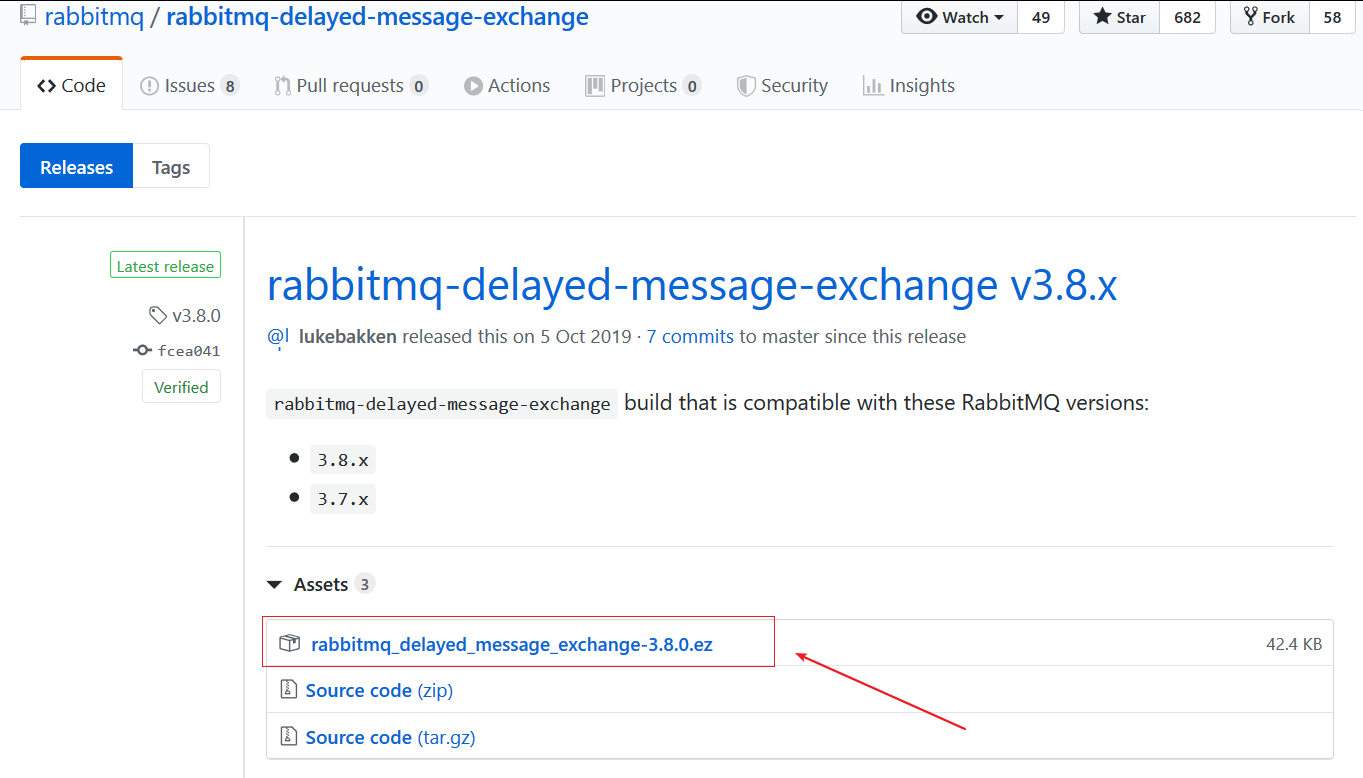This screenshot has height=778, width=1363.
Task: Click the tag icon beside v3.8.0
Action: coord(158,315)
